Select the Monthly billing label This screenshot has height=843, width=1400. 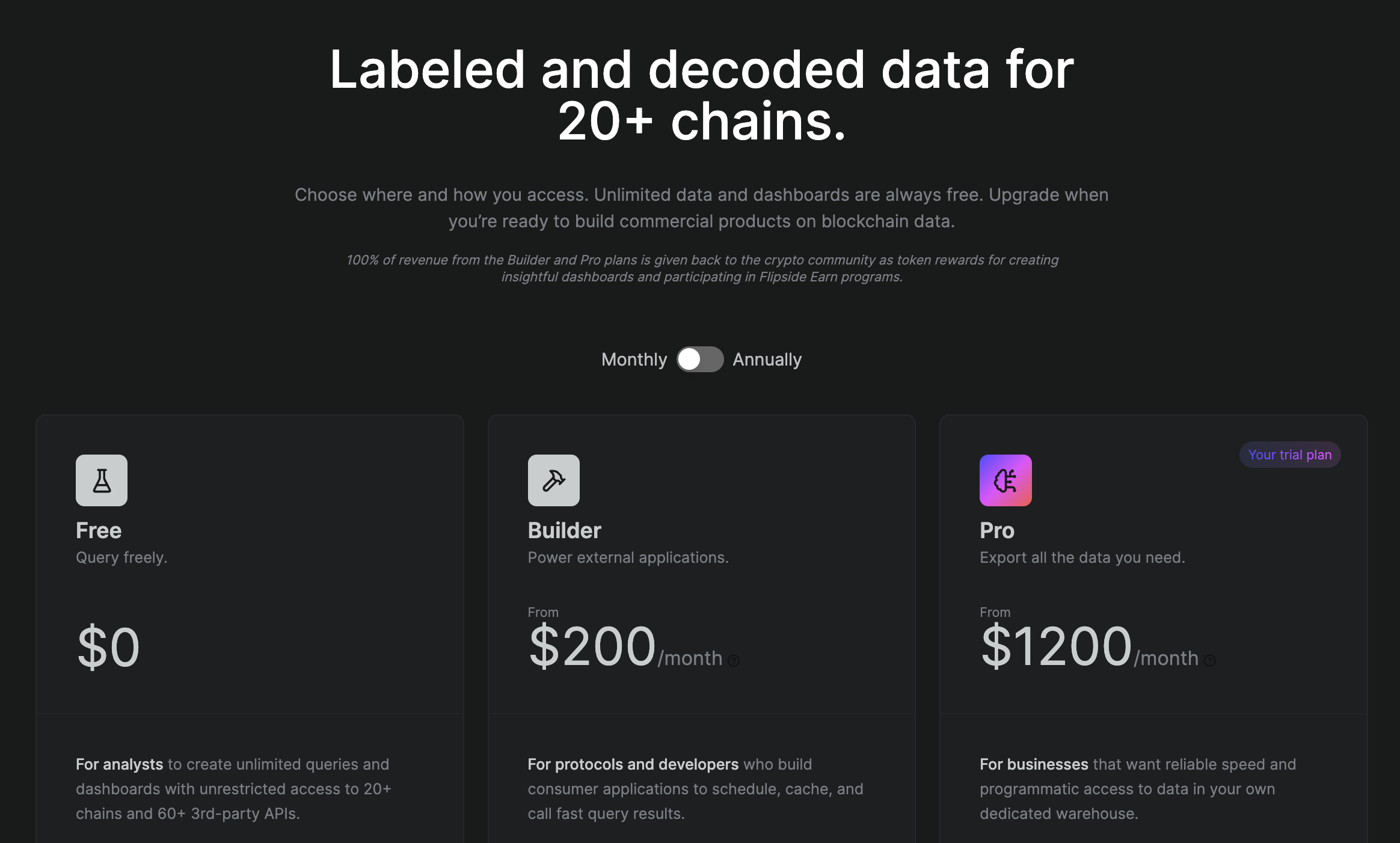(x=634, y=360)
